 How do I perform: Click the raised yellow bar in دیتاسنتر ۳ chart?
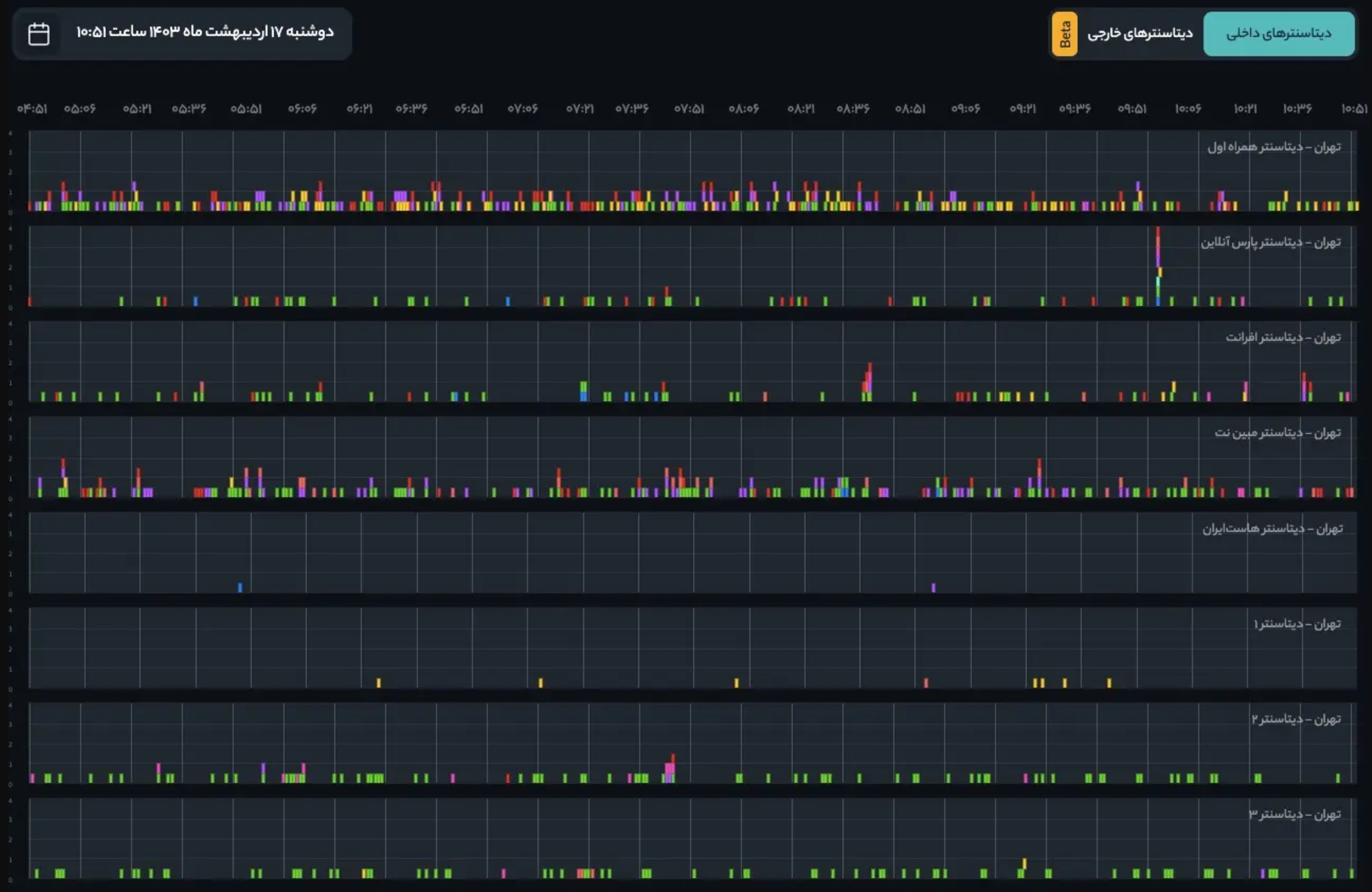[x=1024, y=863]
